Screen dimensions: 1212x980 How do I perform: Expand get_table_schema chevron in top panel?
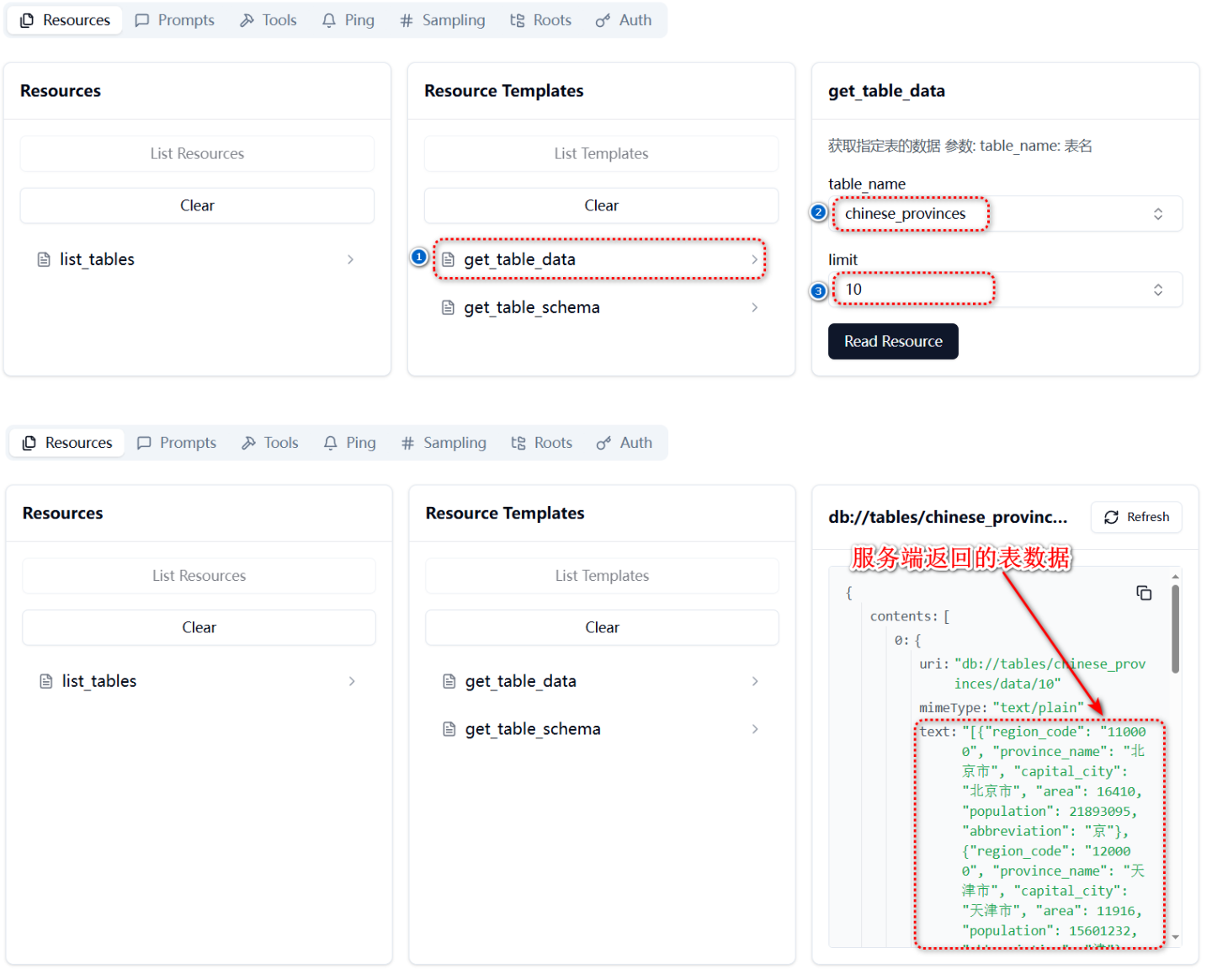tap(754, 308)
